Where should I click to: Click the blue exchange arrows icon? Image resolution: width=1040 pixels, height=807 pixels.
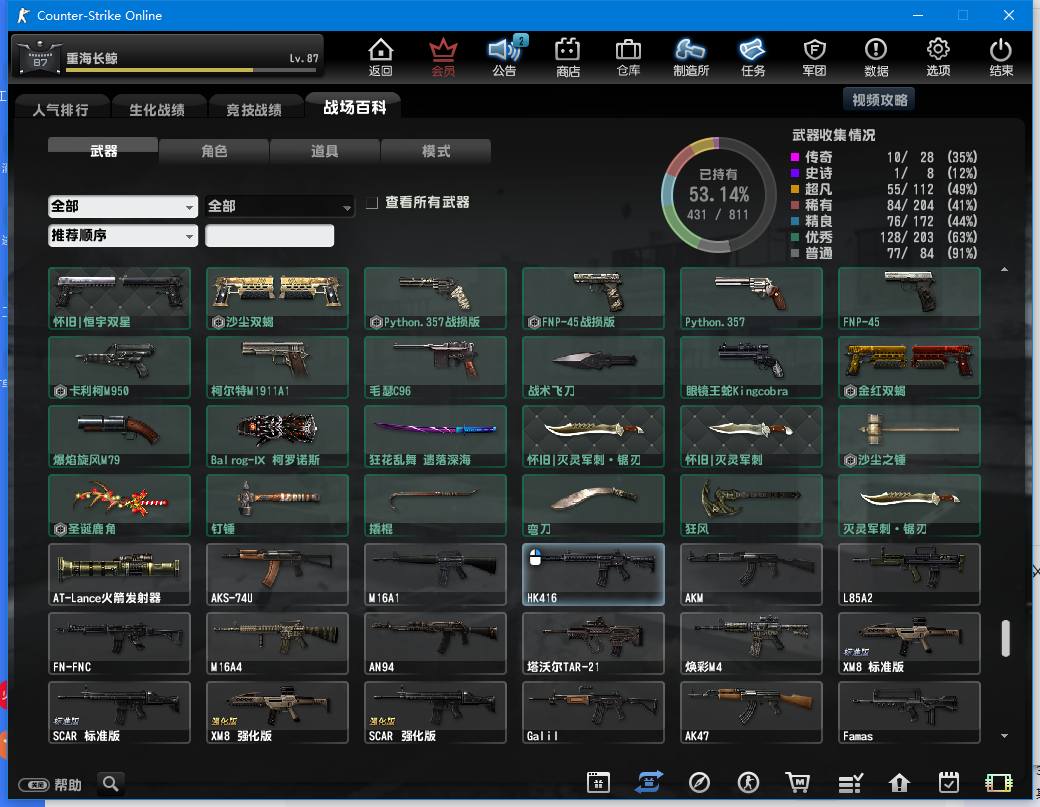(x=648, y=782)
